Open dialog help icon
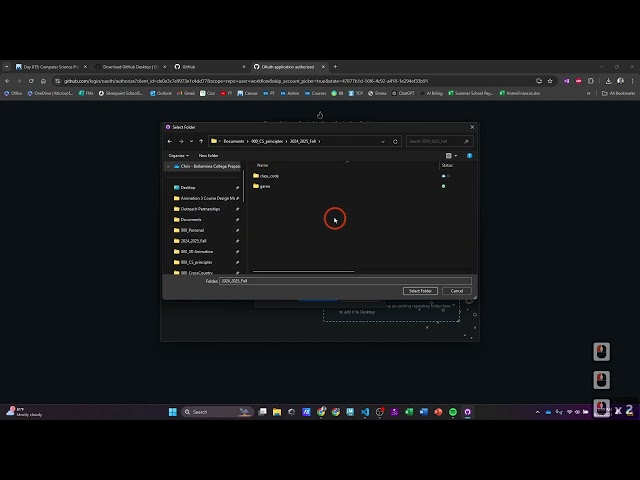 (x=469, y=156)
